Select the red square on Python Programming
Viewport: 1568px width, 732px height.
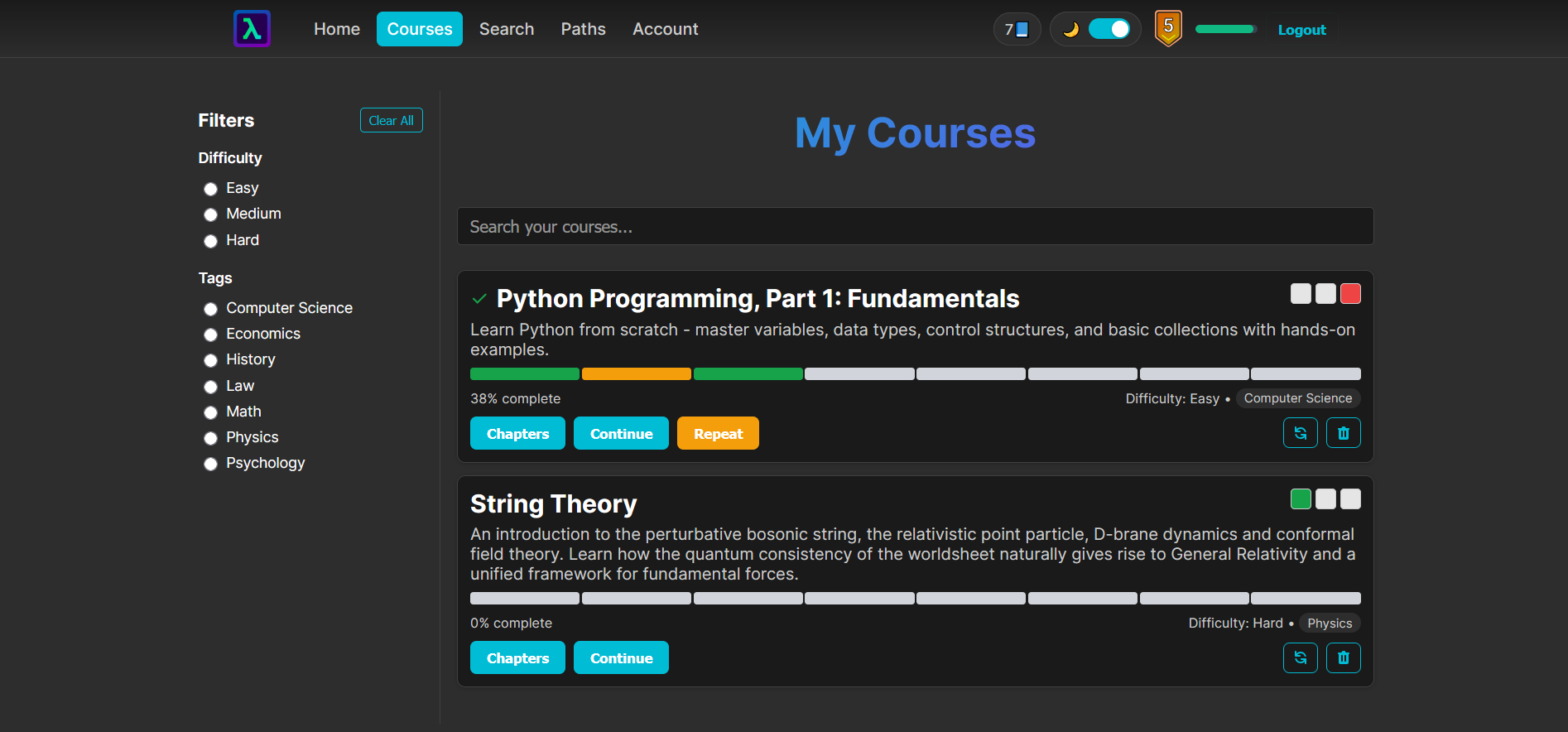[x=1350, y=293]
